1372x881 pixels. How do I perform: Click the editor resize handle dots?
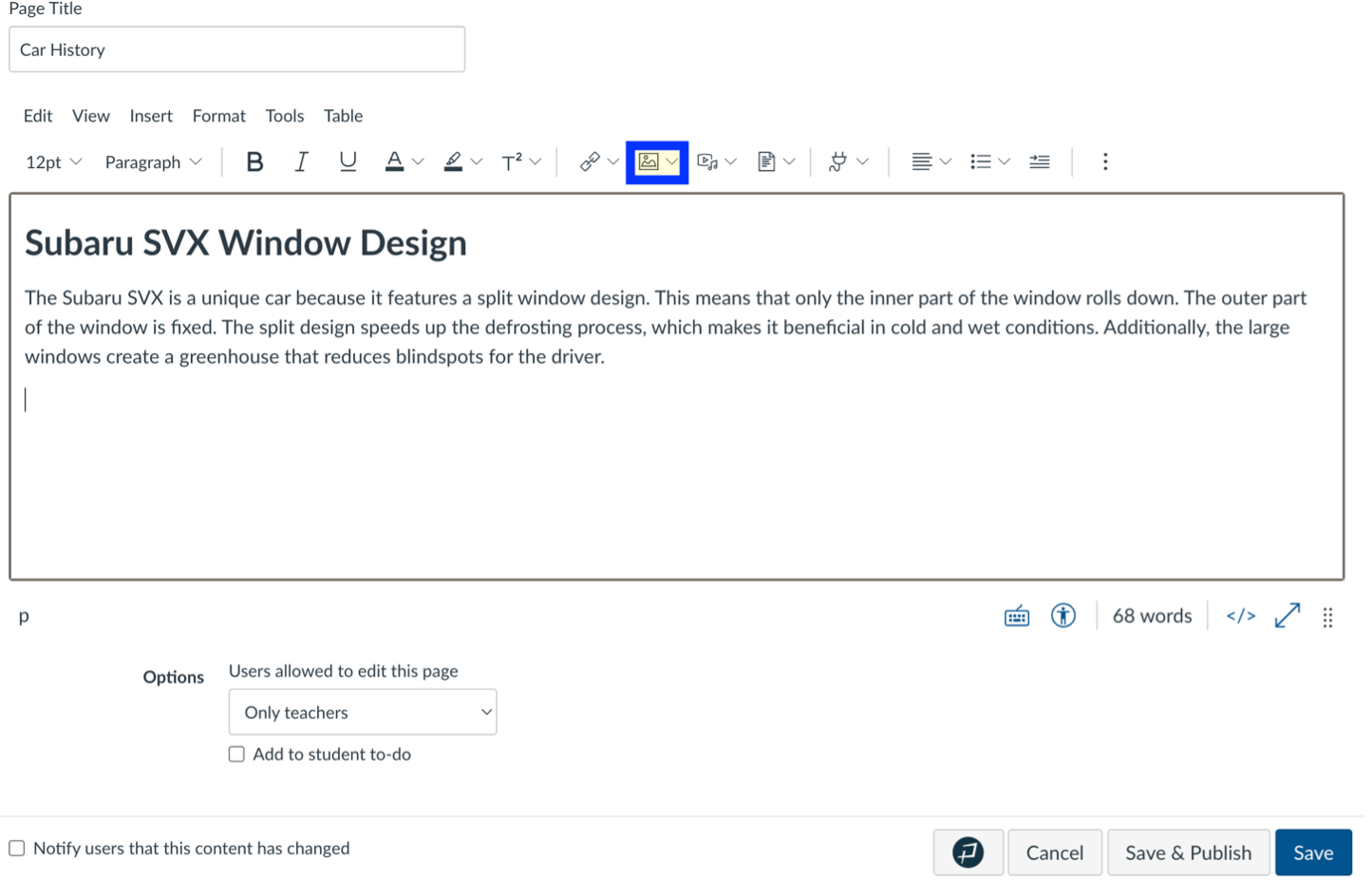point(1328,618)
